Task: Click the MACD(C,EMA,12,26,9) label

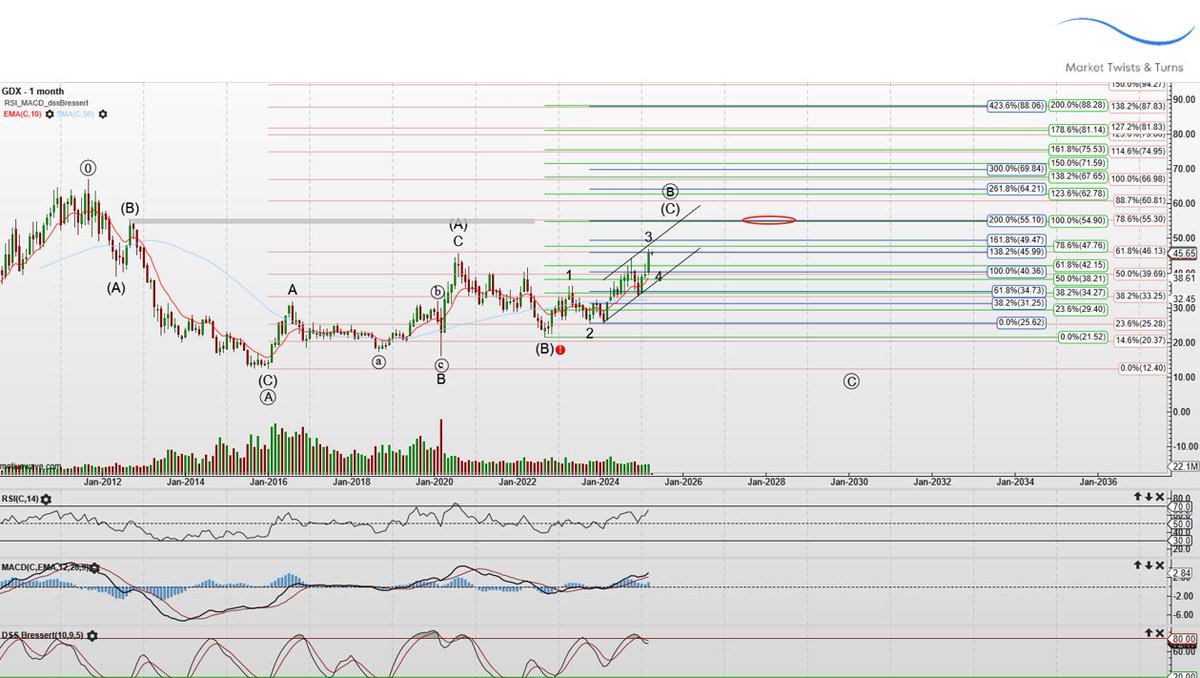Action: (x=46, y=568)
